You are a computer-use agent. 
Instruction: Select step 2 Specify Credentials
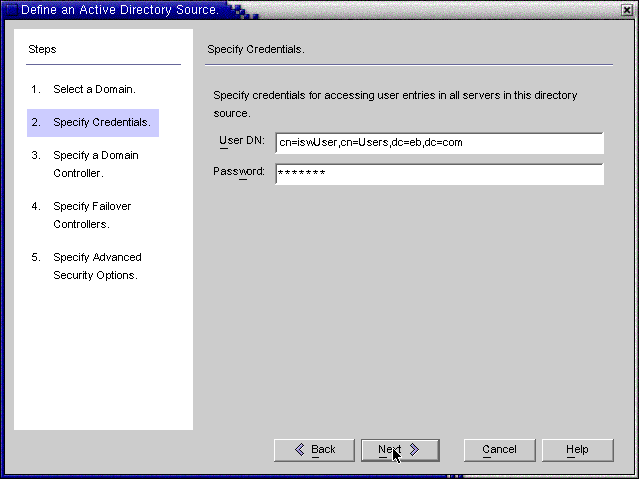[93, 123]
